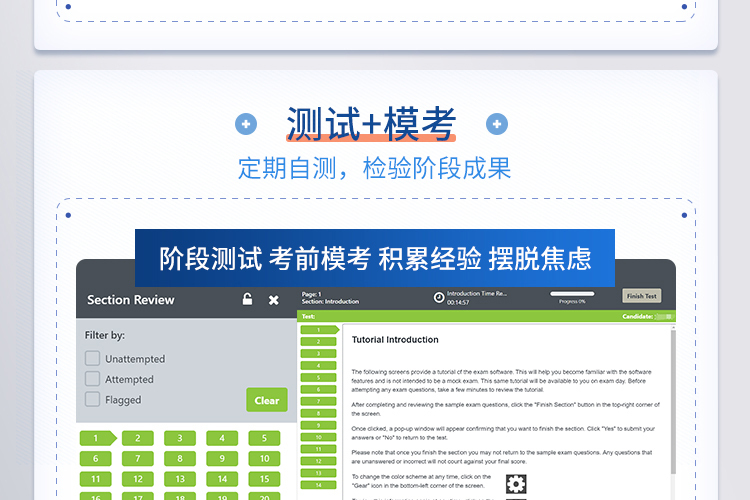750x500 pixels.
Task: Click the blue 阶段测试 考前模考 banner
Action: point(375,258)
